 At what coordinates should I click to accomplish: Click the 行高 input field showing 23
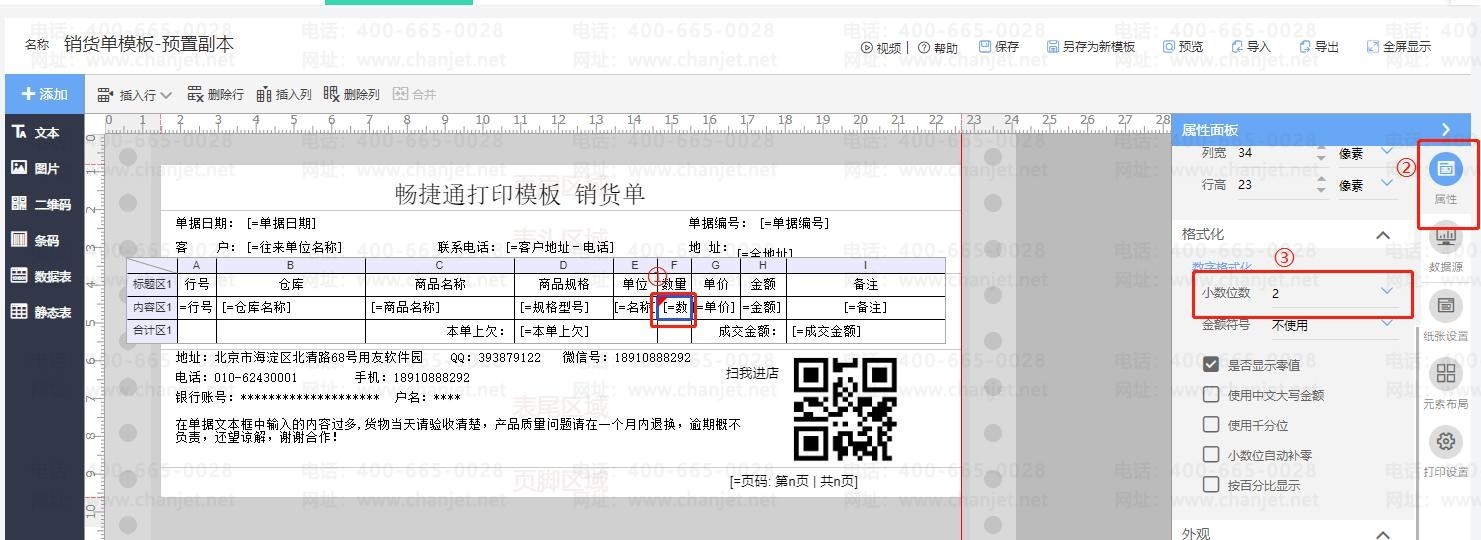1273,185
